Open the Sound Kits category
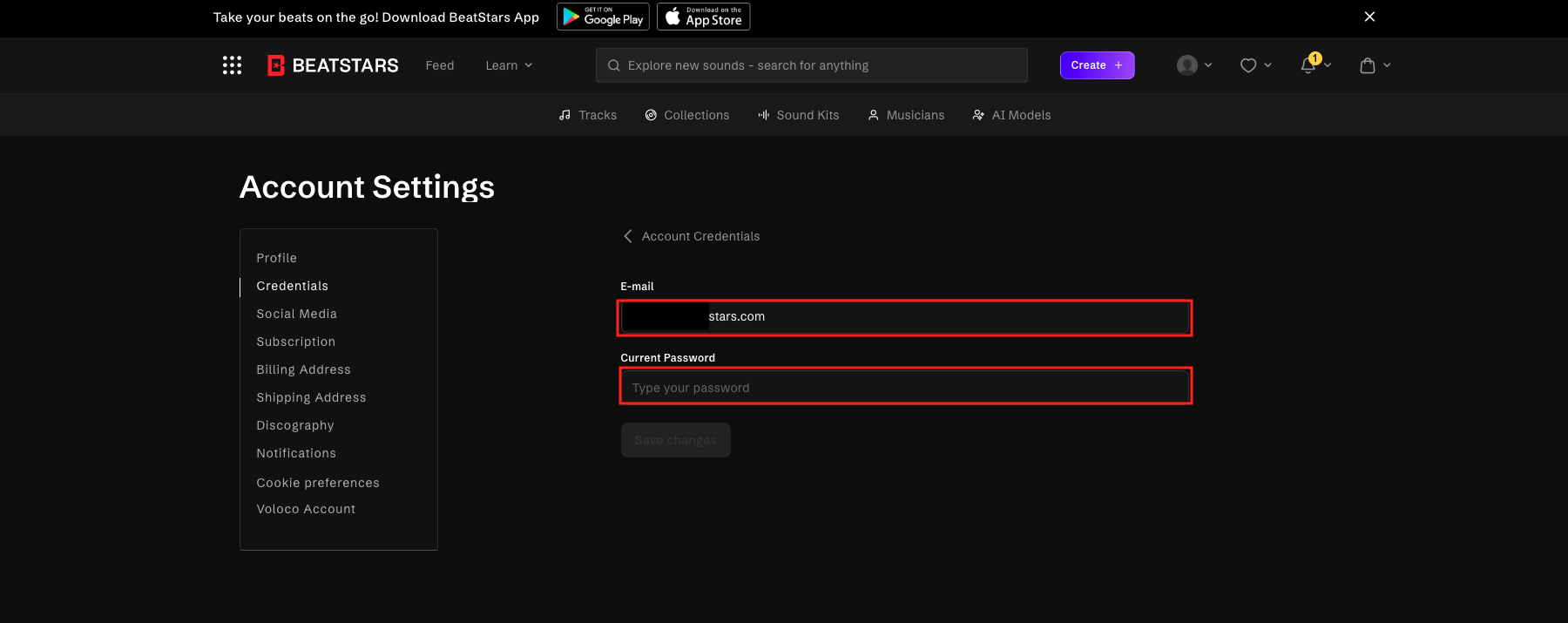Image resolution: width=1568 pixels, height=623 pixels. 799,115
